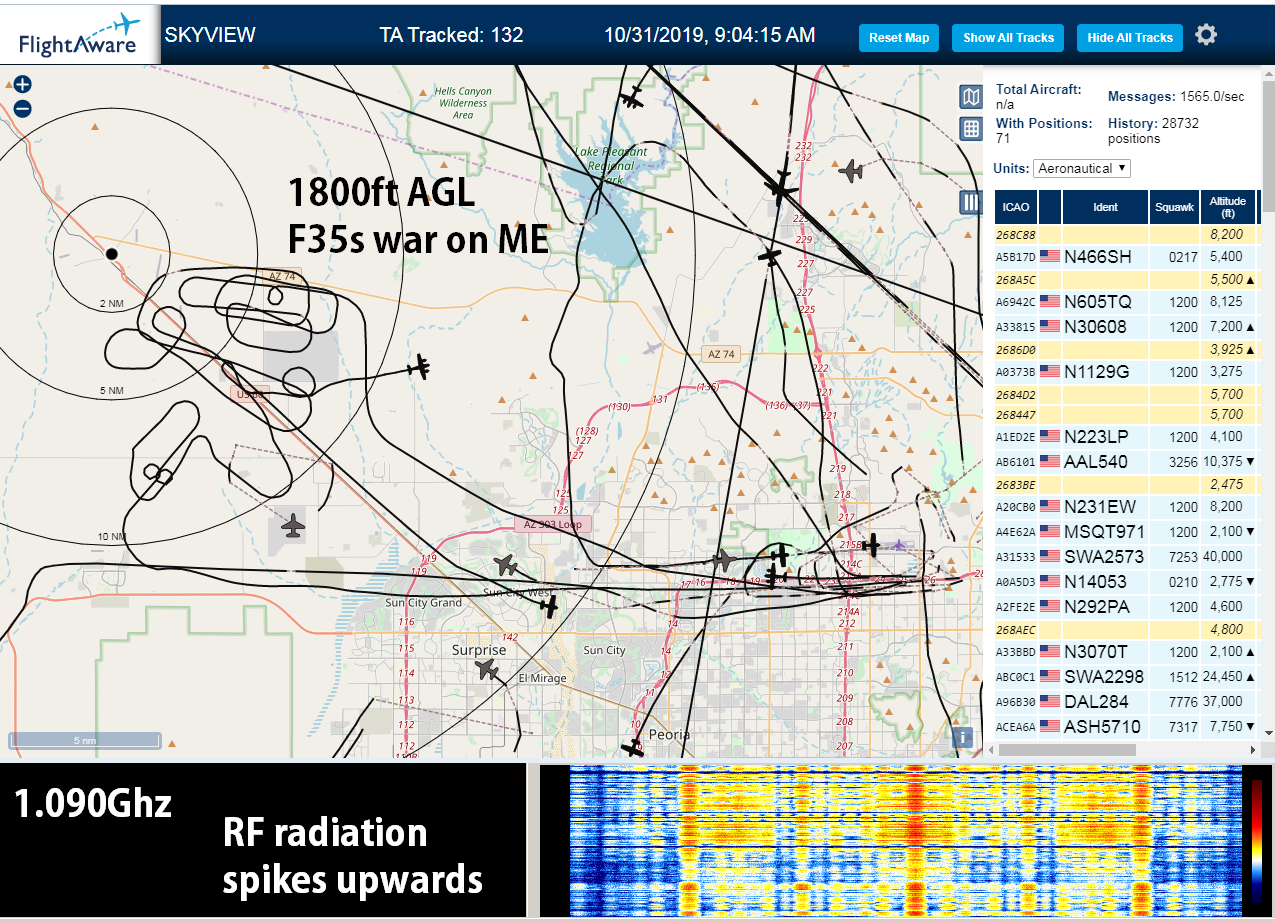Sort the table by ICAO column
Screen dimensions: 1275x921
(1016, 207)
